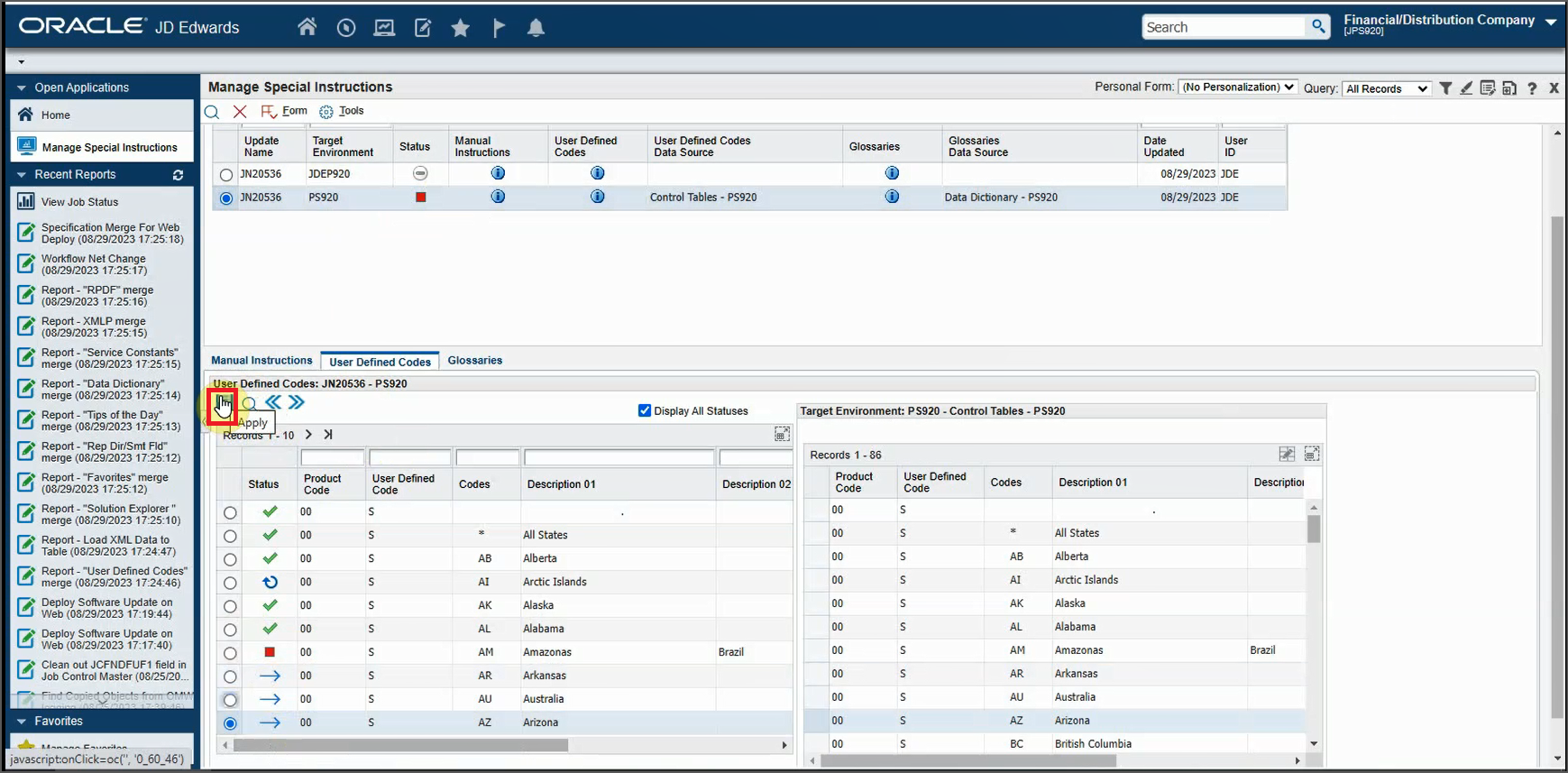1568x773 pixels.
Task: Collapse the Recent Reports section
Action: (22, 174)
